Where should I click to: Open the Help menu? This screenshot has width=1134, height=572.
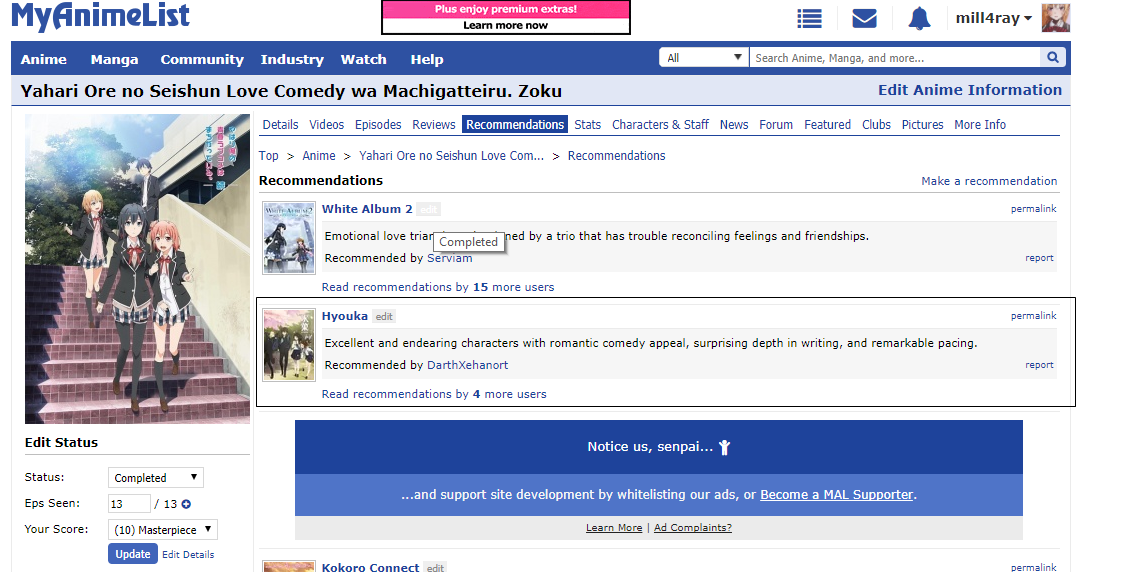427,59
